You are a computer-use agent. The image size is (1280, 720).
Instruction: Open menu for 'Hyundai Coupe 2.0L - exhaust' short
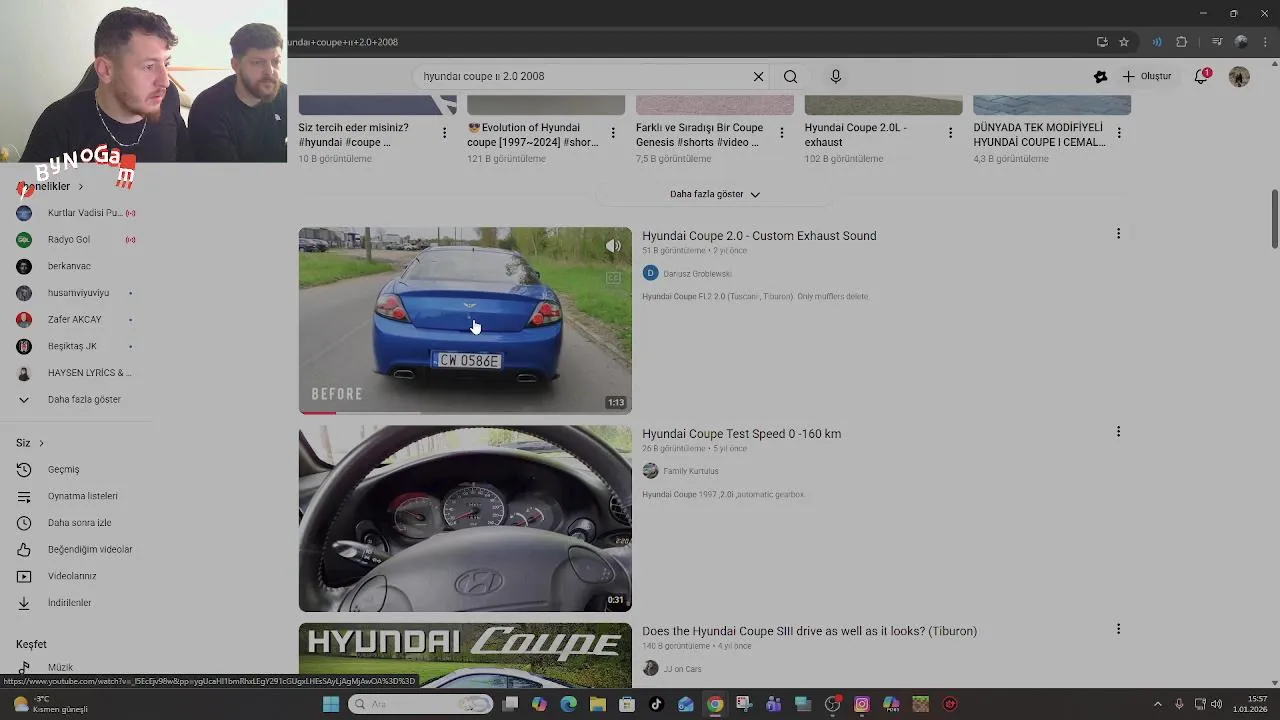tap(950, 133)
